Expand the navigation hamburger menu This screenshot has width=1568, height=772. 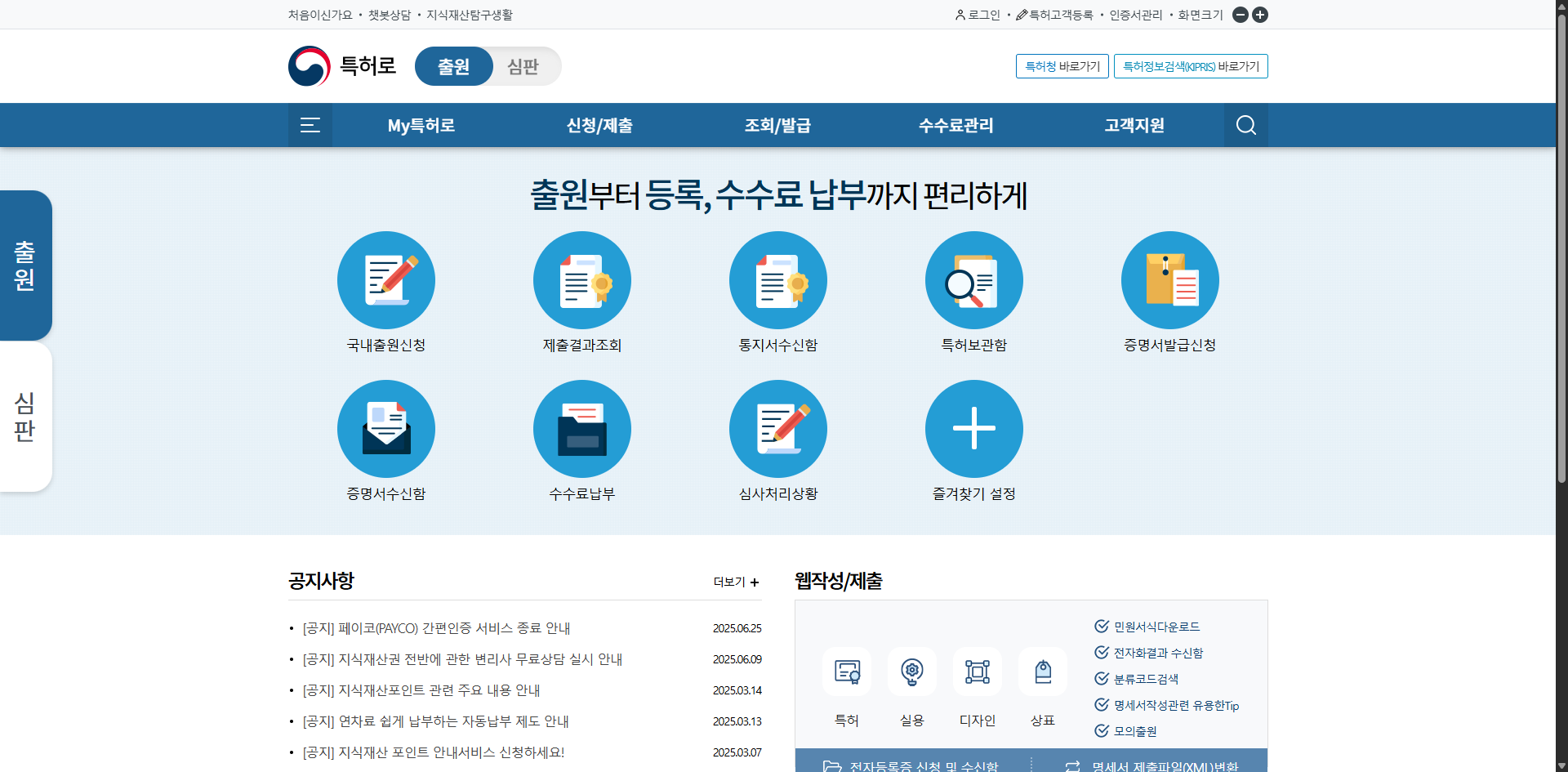tap(310, 125)
